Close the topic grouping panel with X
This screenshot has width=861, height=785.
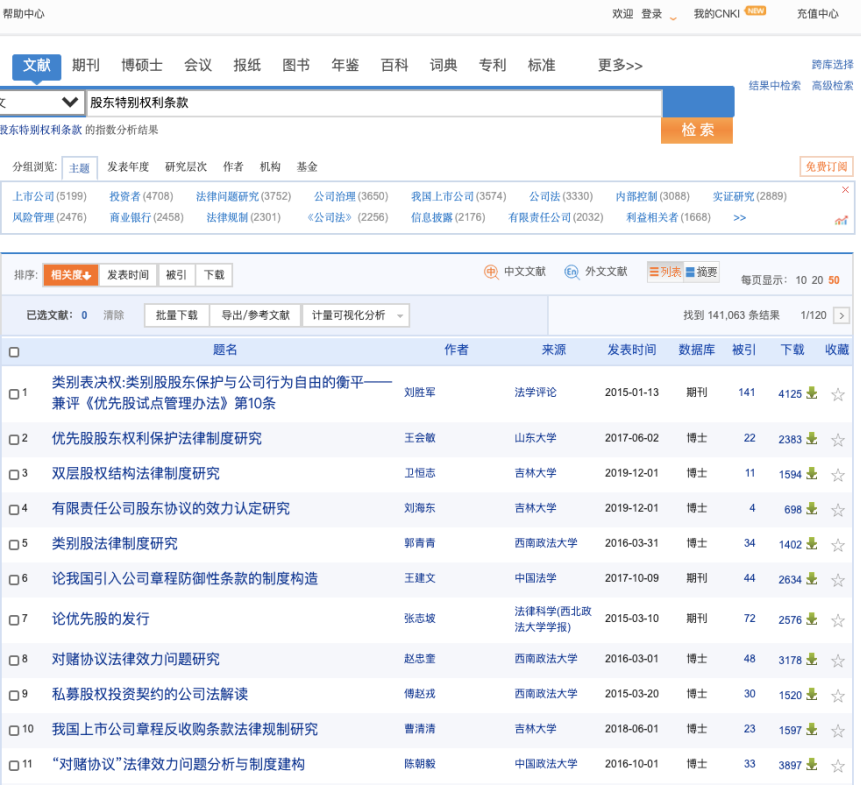click(x=845, y=190)
